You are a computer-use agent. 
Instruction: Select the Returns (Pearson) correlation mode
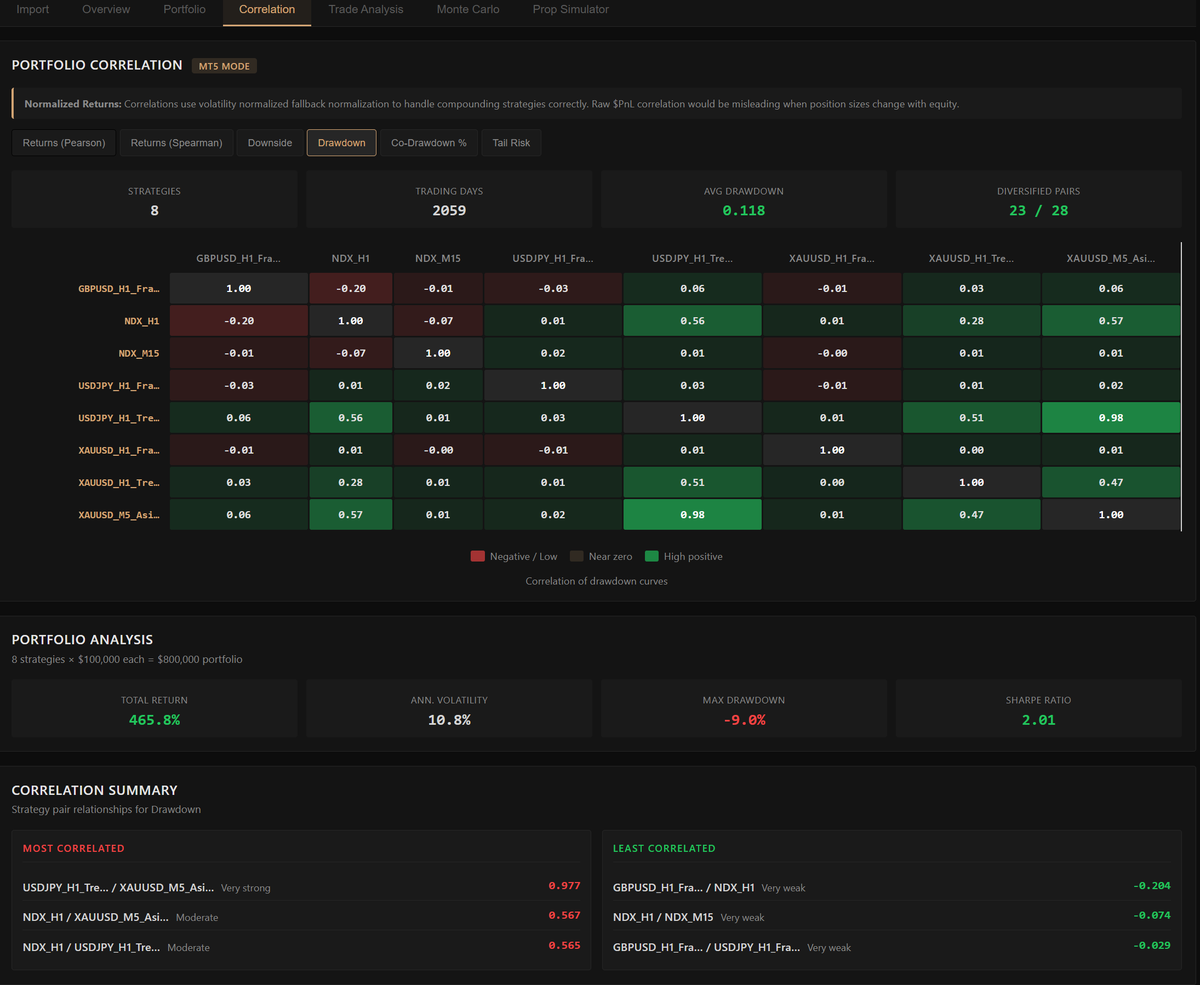(63, 142)
